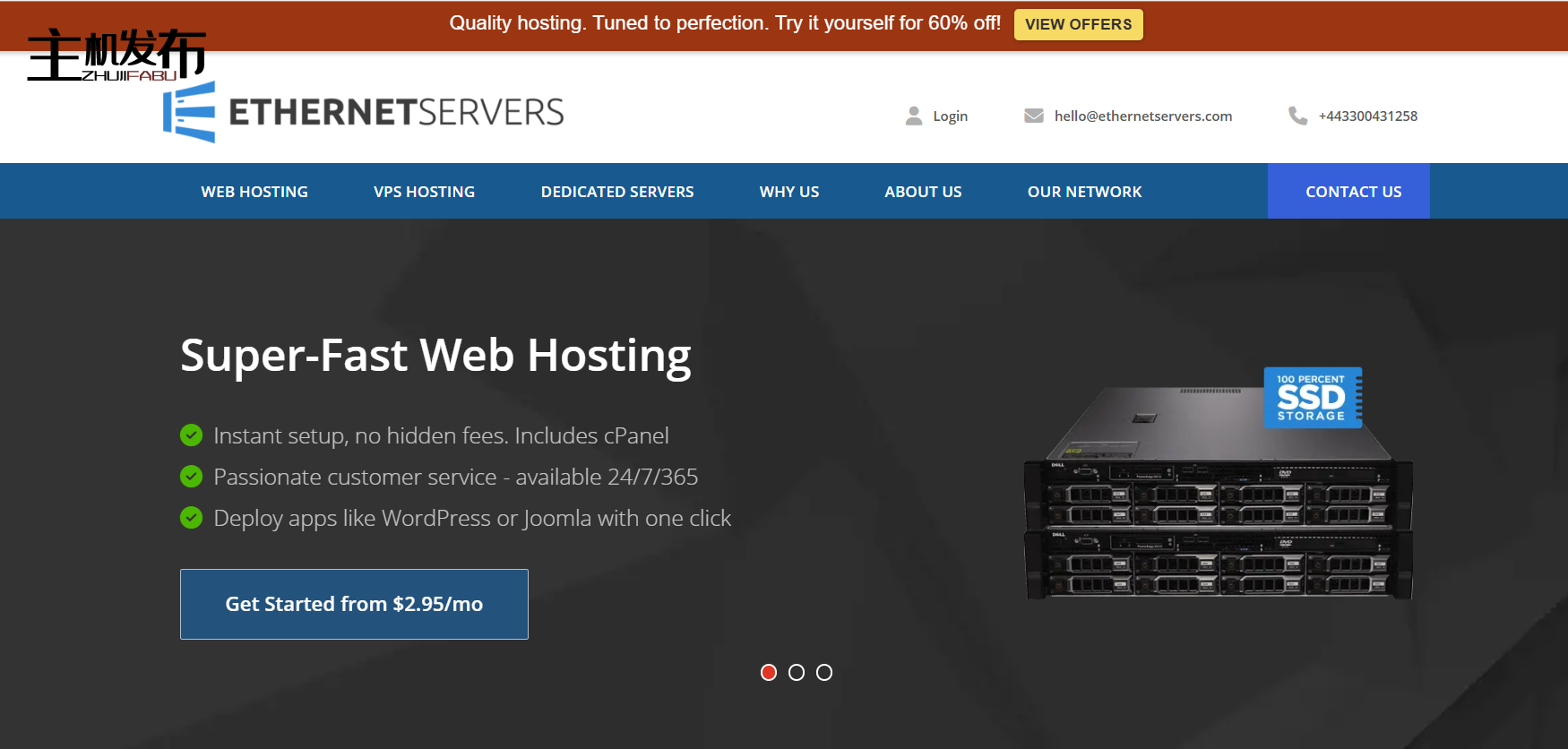The height and width of the screenshot is (749, 1568).
Task: Navigate to Our Network
Action: click(x=1085, y=192)
